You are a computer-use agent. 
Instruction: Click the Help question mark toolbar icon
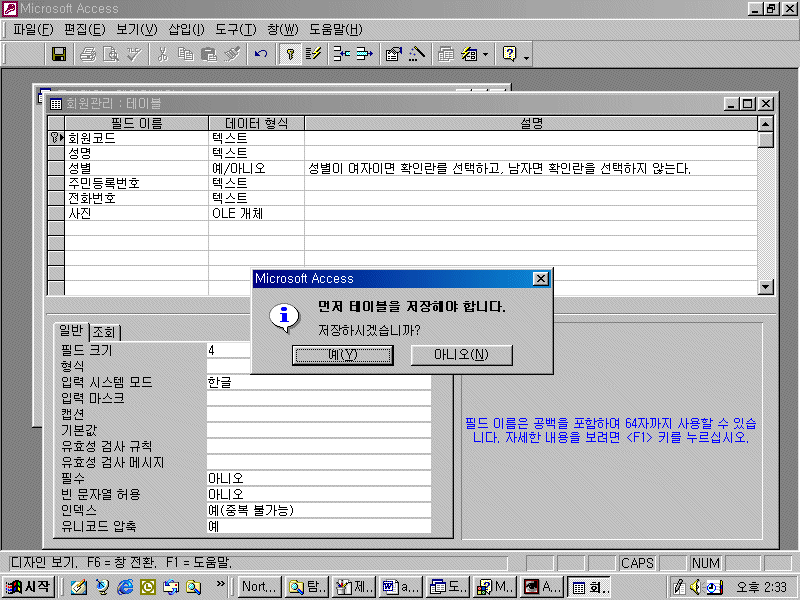pyautogui.click(x=510, y=54)
